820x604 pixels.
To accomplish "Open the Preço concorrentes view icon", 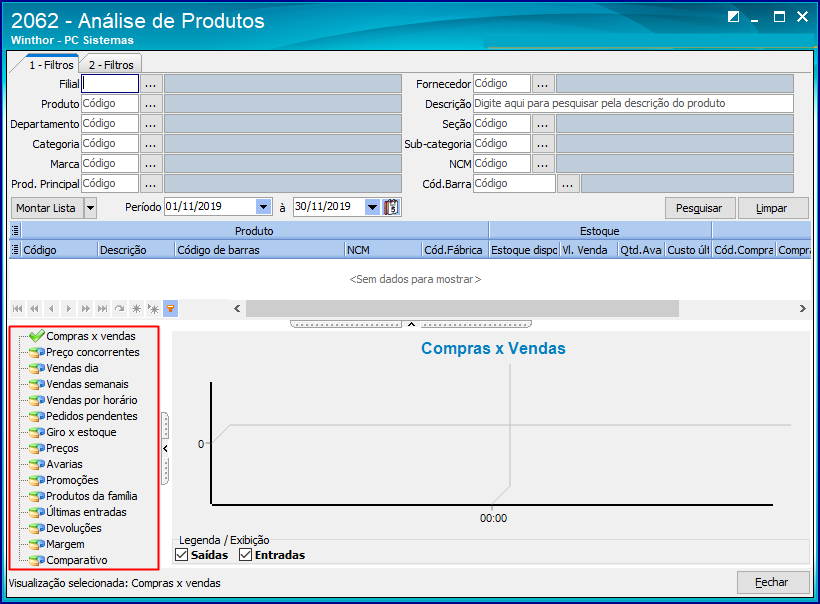I will pos(37,352).
